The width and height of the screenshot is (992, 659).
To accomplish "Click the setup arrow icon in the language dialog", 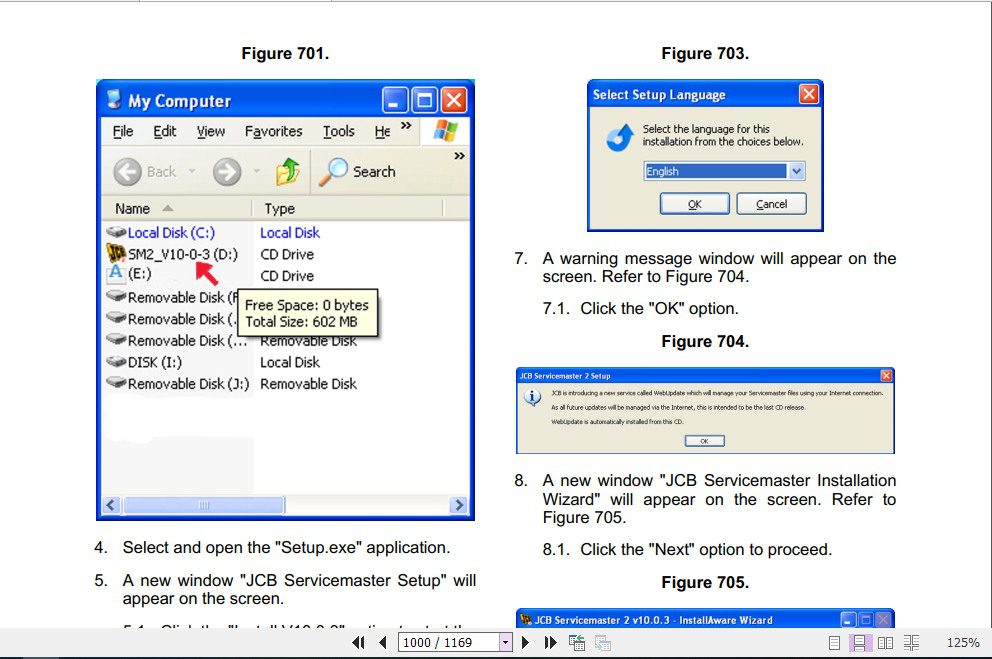I will click(619, 138).
